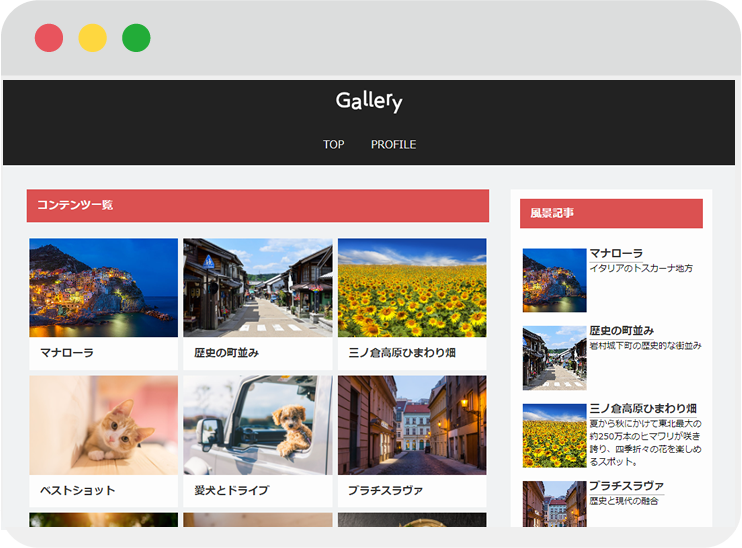Open the Bratislava street thumbnail in grid
The height and width of the screenshot is (548, 742).
click(411, 424)
